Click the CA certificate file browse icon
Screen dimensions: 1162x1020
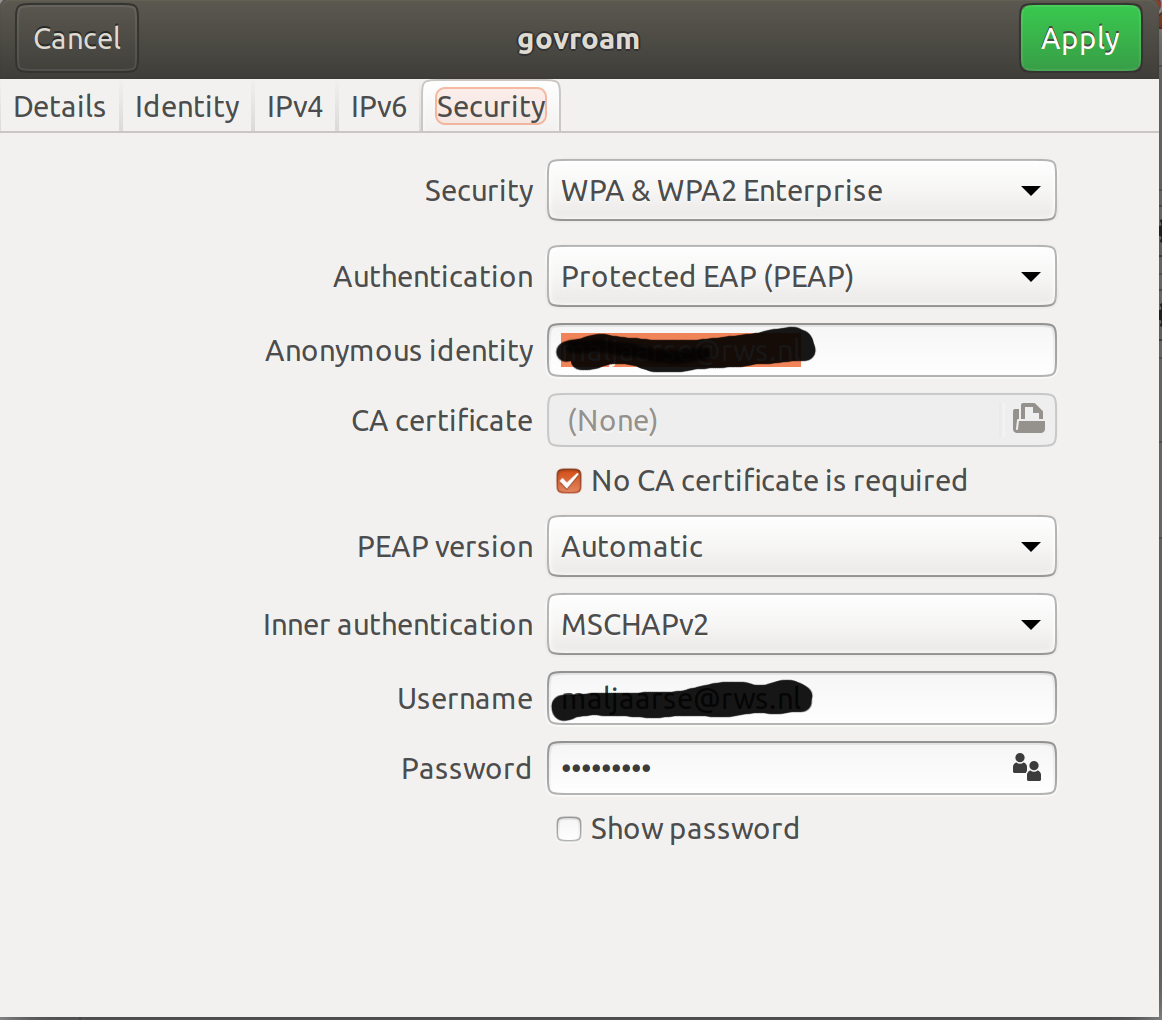click(x=1027, y=420)
